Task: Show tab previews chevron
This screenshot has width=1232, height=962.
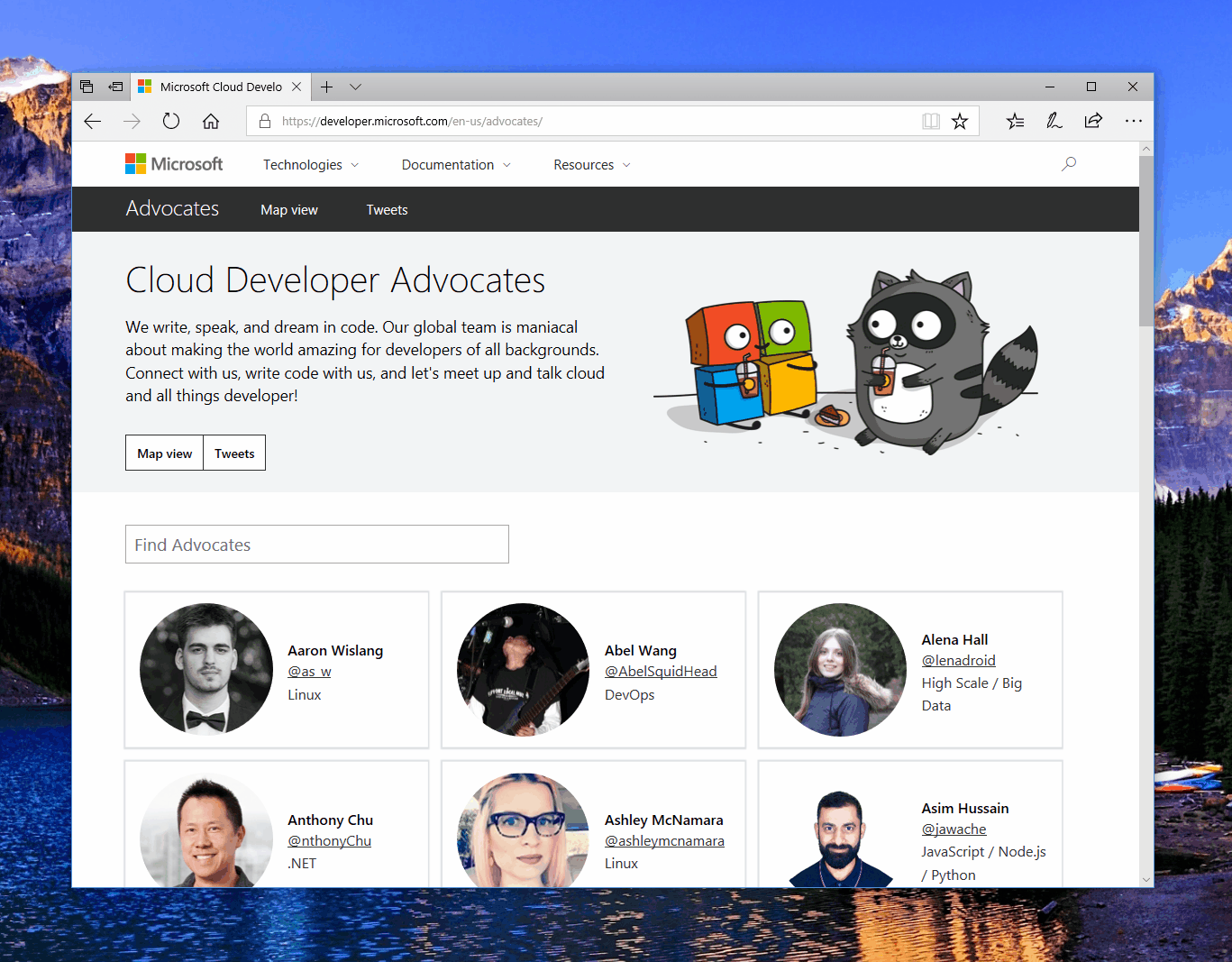Action: pos(356,87)
